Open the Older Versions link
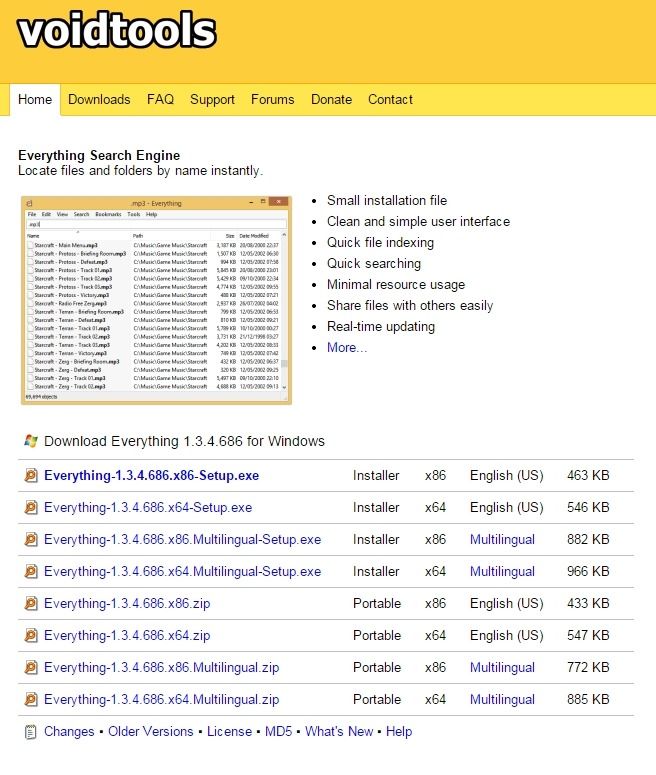Screen dimensions: 656x775 click(151, 732)
